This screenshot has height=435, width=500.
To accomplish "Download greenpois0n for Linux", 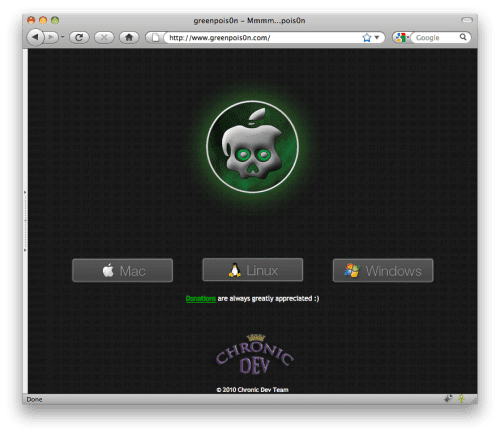I will pos(253,270).
